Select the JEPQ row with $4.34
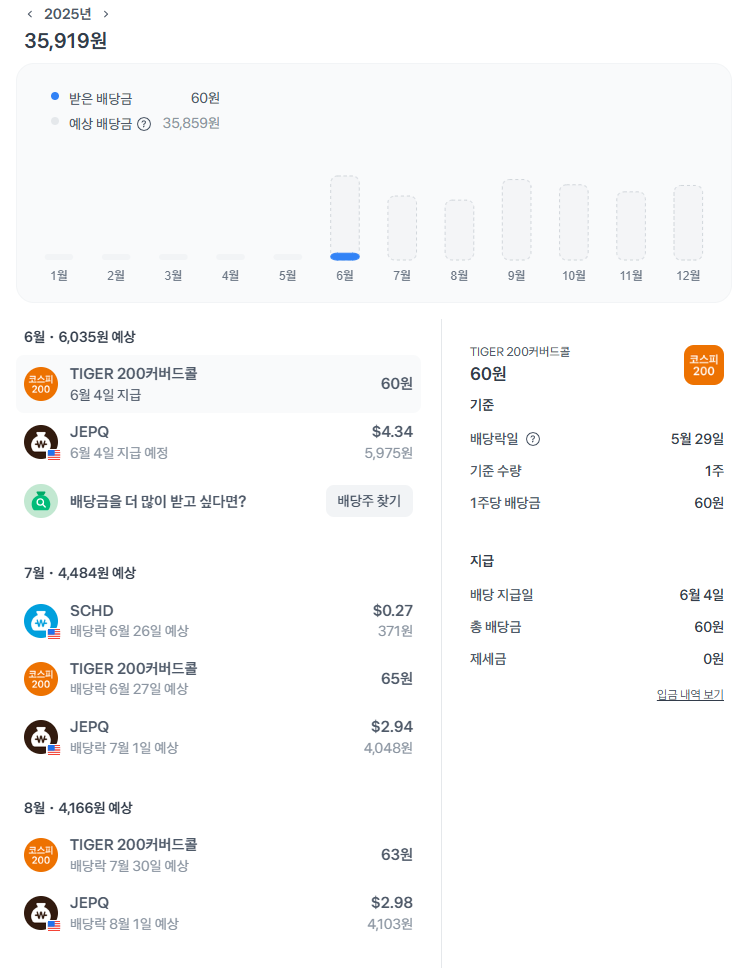This screenshot has height=968, width=753. click(218, 442)
